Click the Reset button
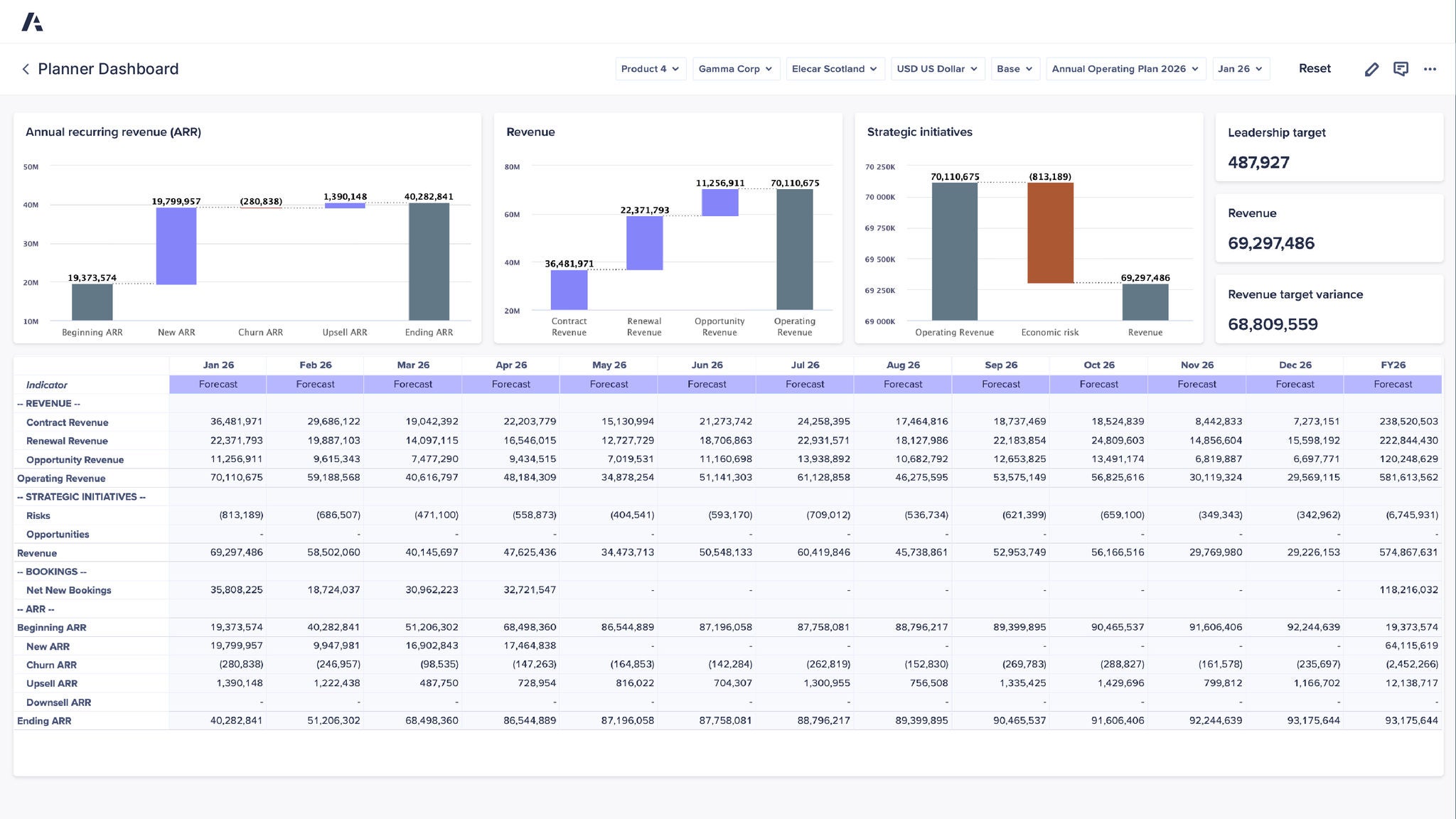Screen dimensions: 1456x819 (x=1315, y=68)
